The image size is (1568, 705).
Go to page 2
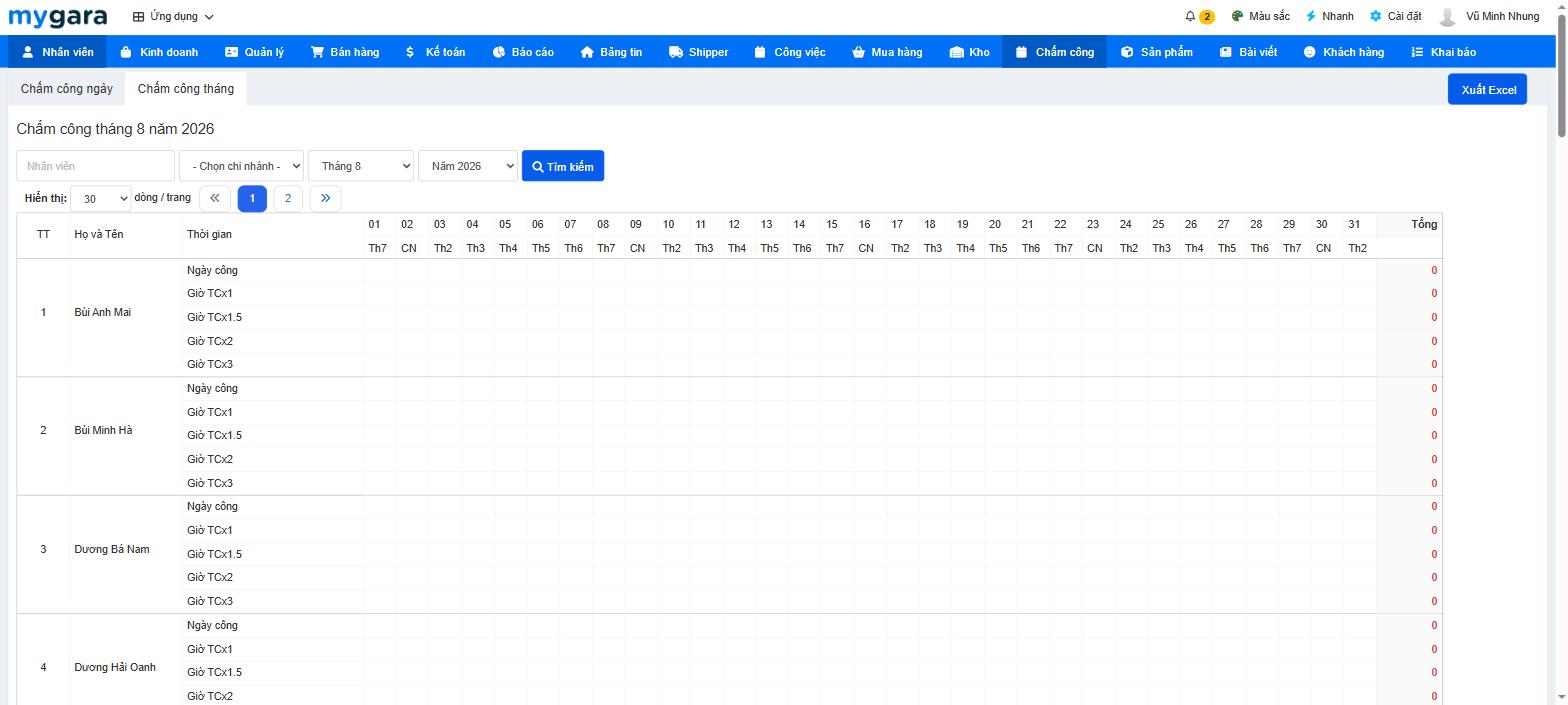(x=288, y=198)
